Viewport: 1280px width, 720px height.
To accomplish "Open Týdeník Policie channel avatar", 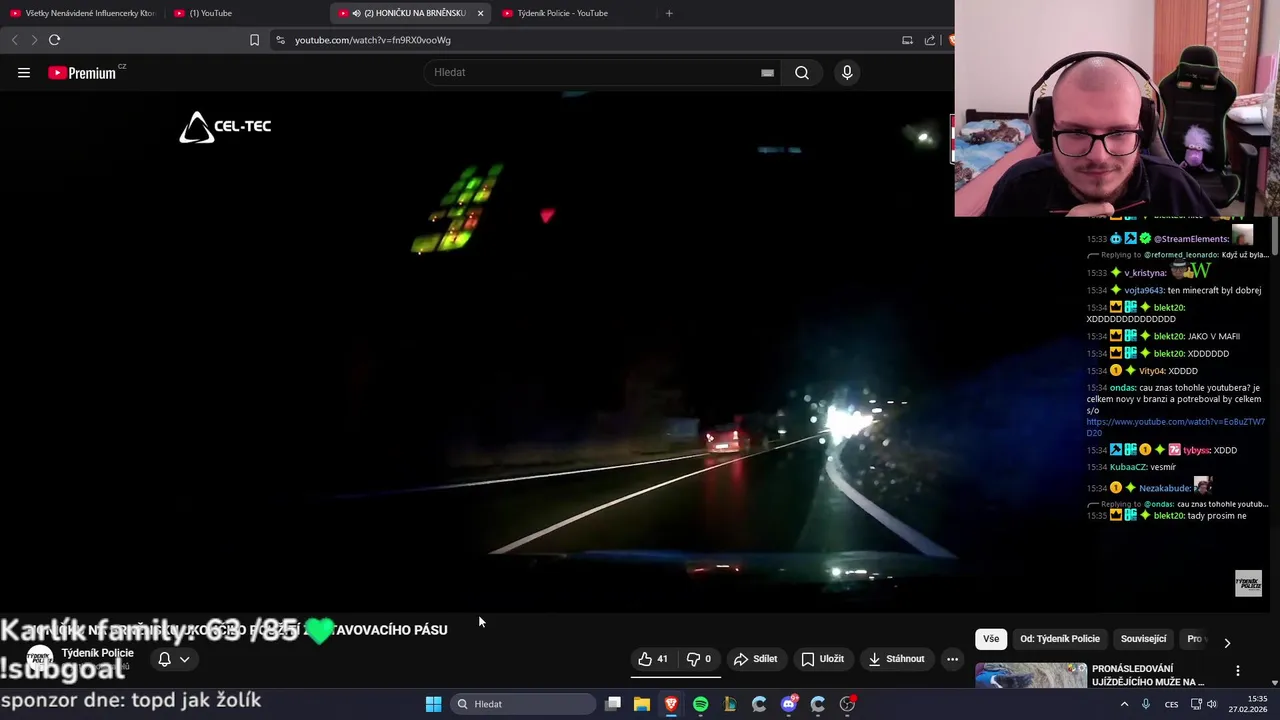I will [x=40, y=659].
